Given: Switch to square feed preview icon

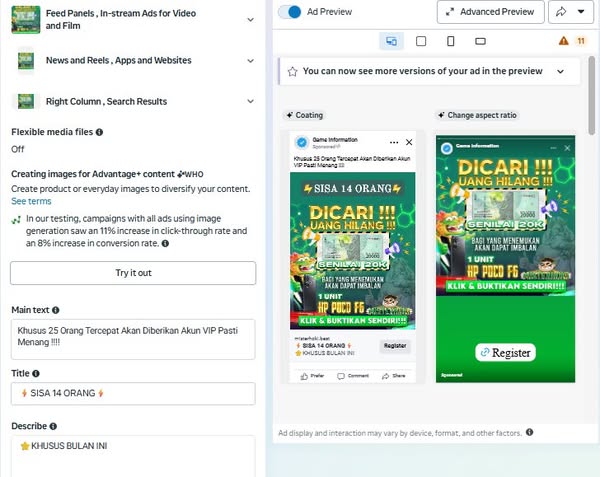Looking at the screenshot, I should point(421,41).
